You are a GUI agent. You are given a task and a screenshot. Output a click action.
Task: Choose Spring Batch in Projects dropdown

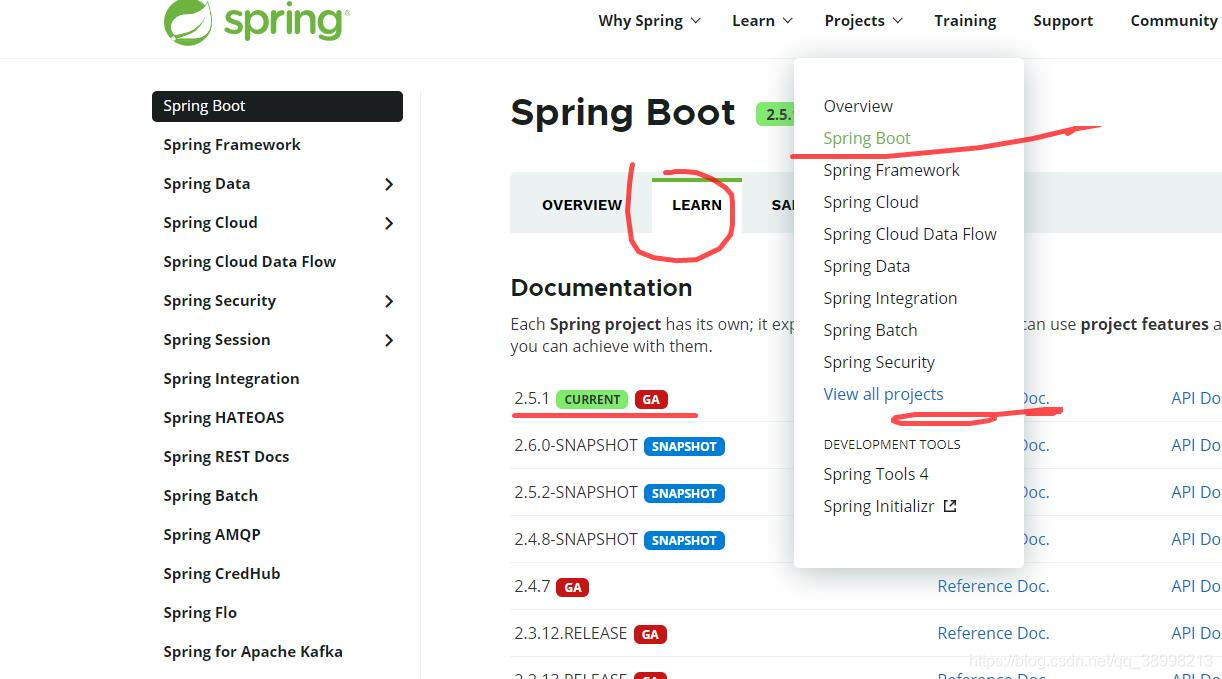(870, 330)
